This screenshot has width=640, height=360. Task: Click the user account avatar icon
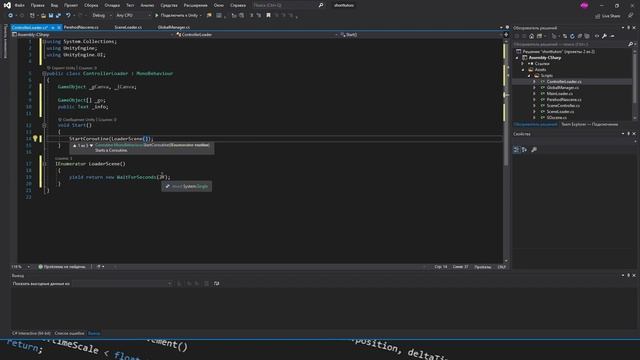point(584,5)
